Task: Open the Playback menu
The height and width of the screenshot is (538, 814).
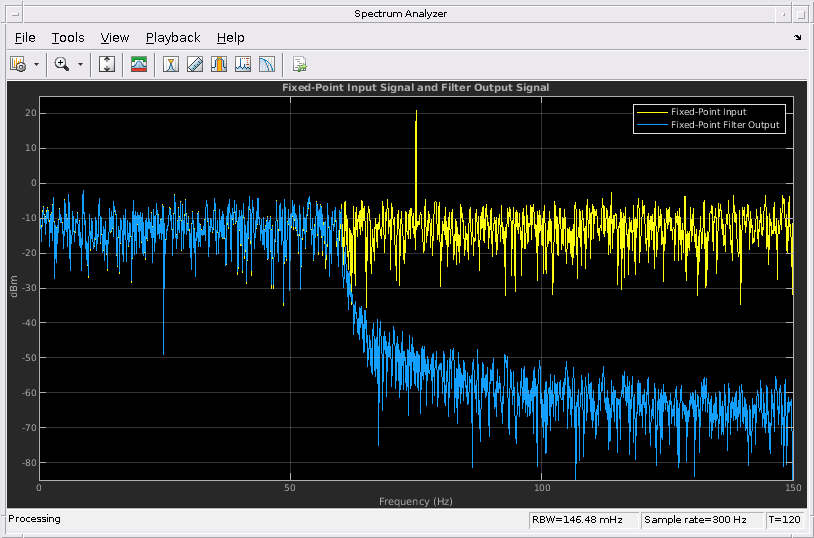Action: [x=173, y=38]
